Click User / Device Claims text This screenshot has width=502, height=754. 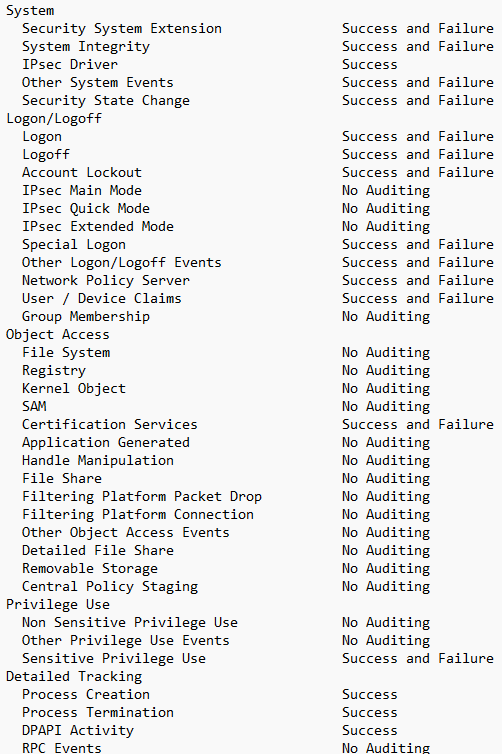[x=101, y=299]
